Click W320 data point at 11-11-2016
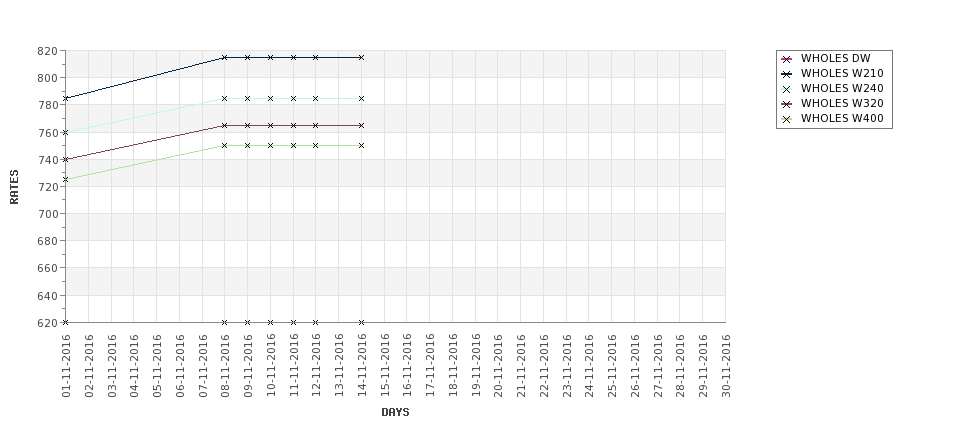This screenshot has height=429, width=975. tap(293, 126)
